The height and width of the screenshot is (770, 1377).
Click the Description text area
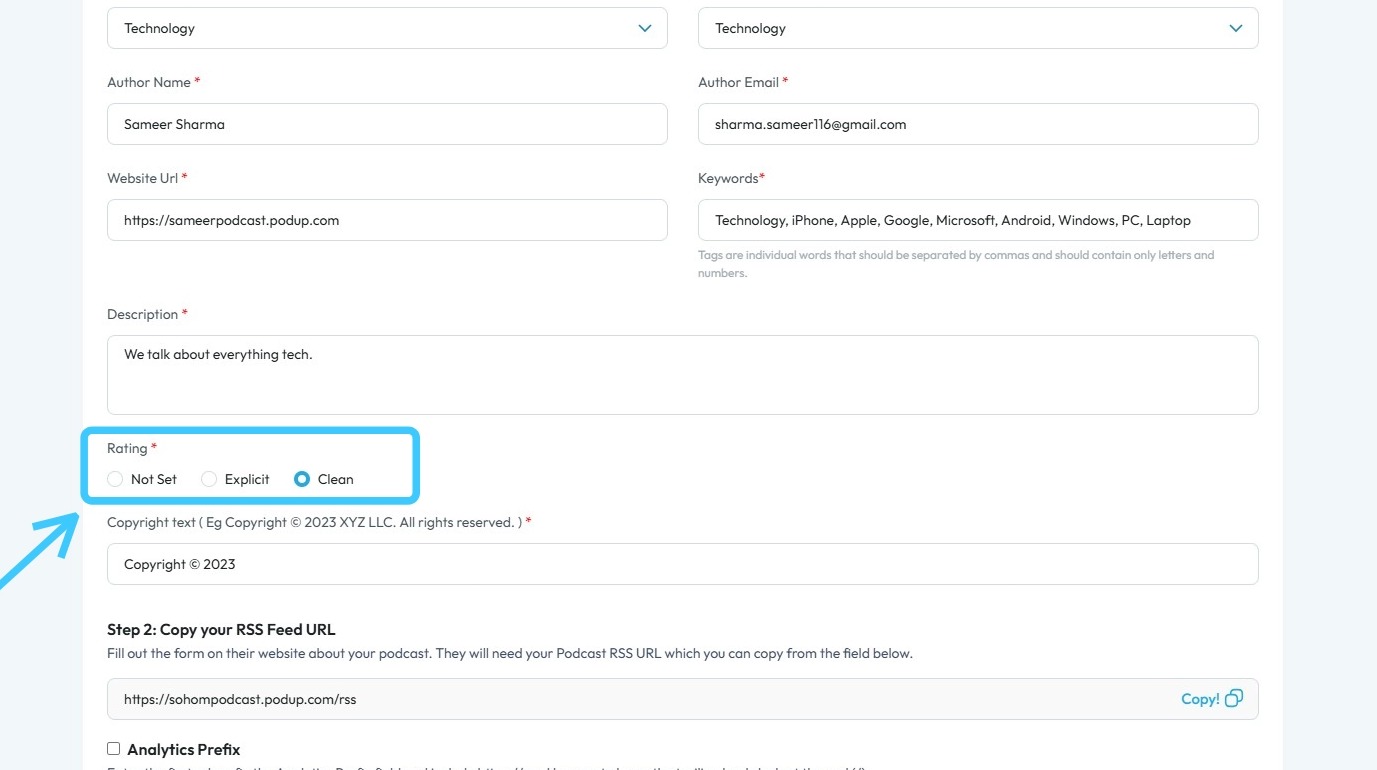[x=682, y=375]
